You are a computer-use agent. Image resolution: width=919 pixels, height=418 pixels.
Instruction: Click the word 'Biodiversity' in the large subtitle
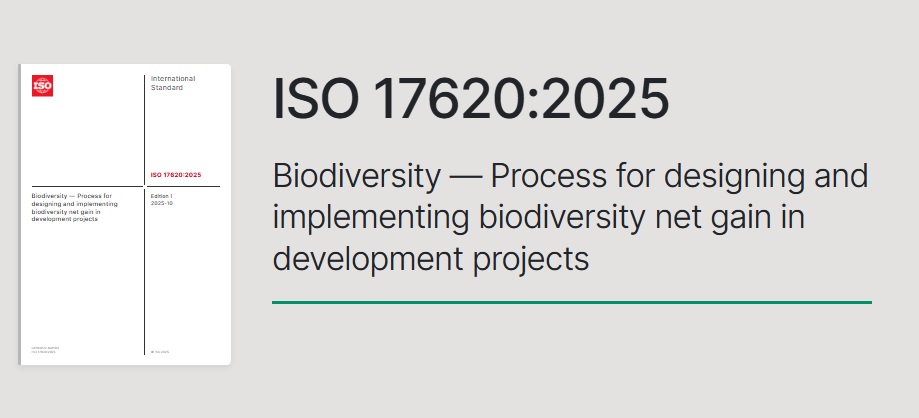[355, 178]
